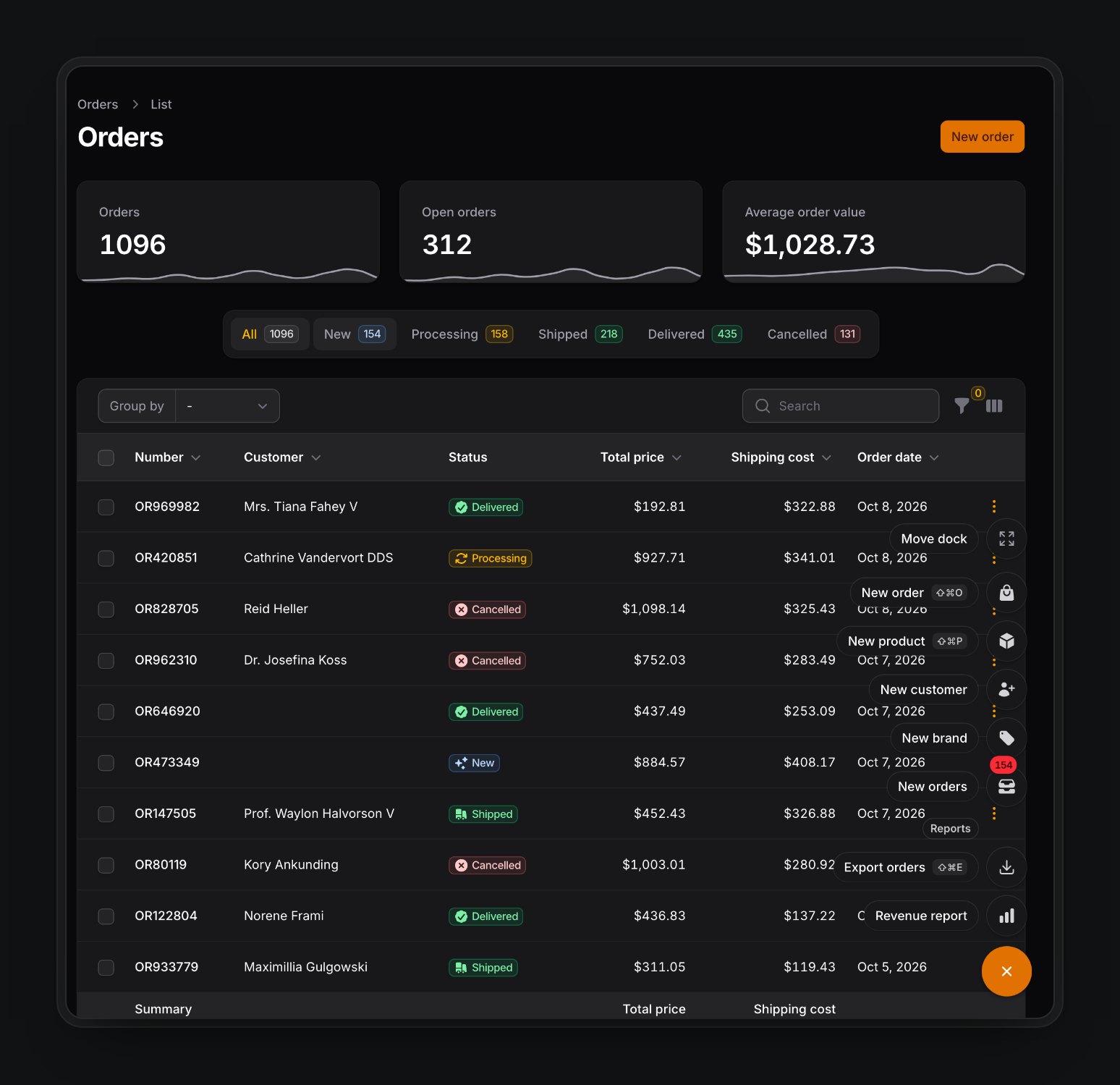Click the Orders breadcrumb link

(98, 104)
